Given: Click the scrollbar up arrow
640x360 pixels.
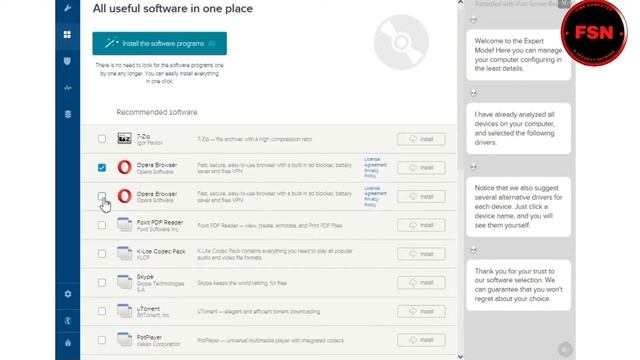Looking at the screenshot, I should tap(460, 2).
